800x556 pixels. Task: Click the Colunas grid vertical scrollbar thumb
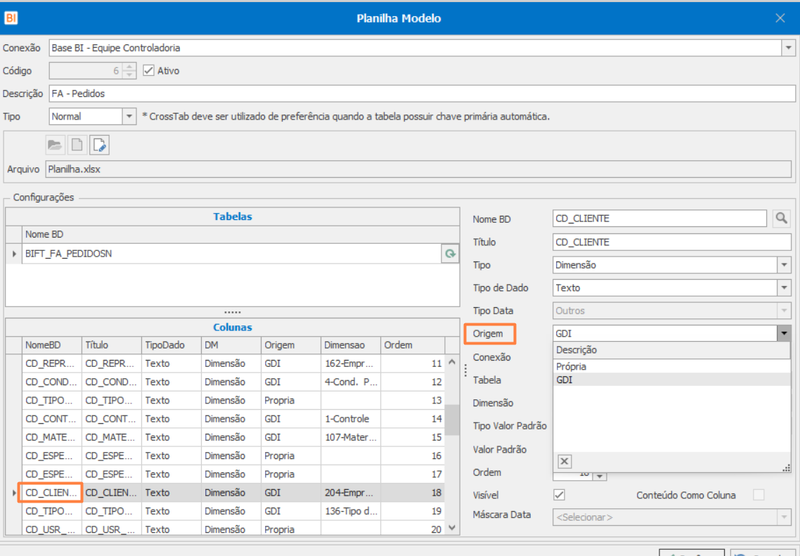(x=452, y=419)
